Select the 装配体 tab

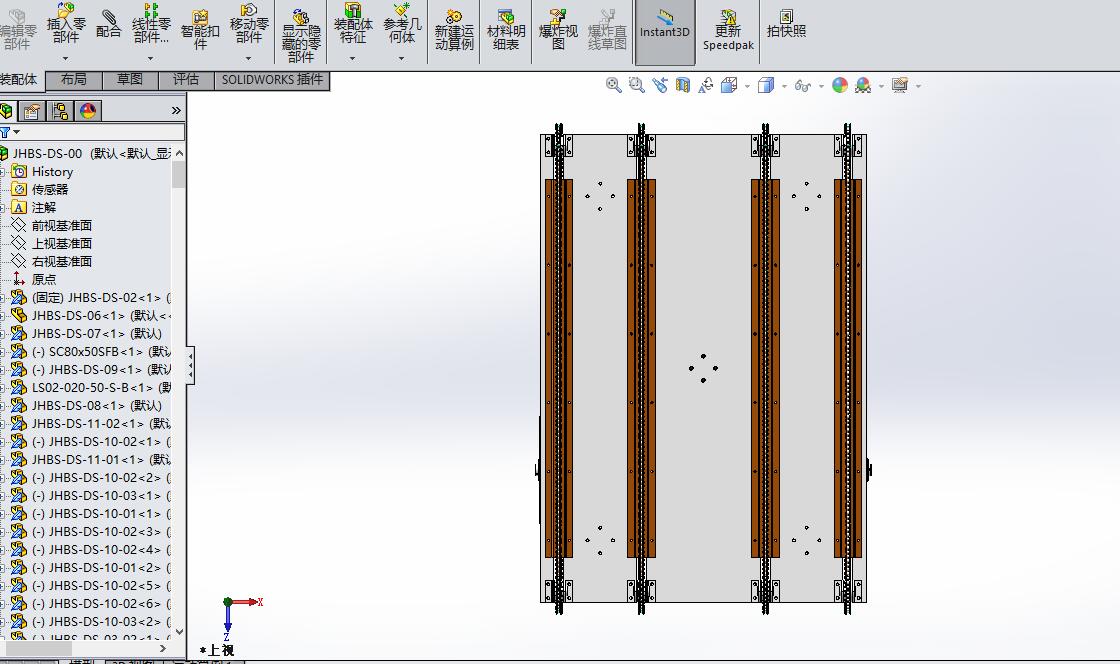tap(20, 79)
